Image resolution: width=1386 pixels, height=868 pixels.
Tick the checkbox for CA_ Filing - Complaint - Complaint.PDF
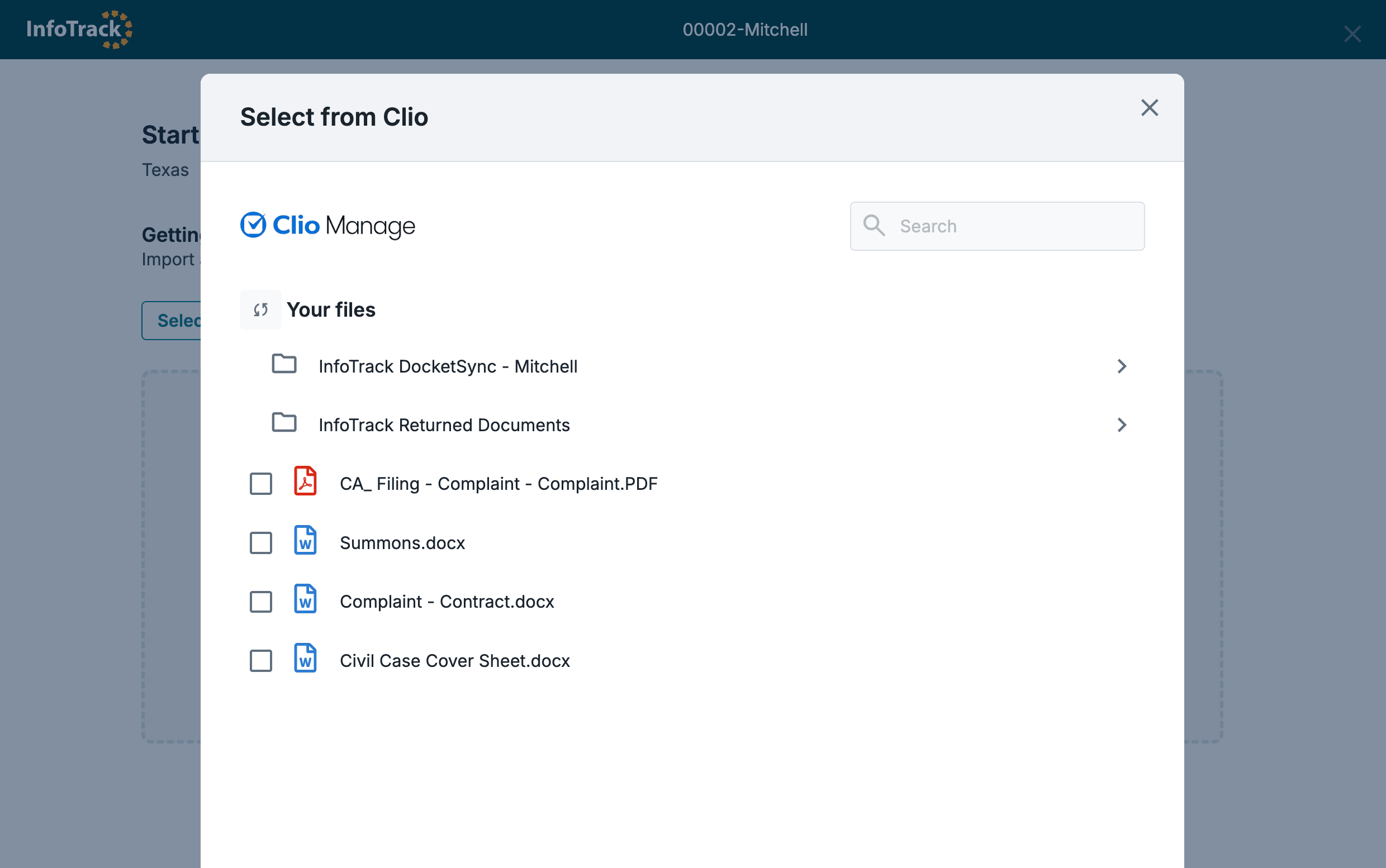[261, 484]
